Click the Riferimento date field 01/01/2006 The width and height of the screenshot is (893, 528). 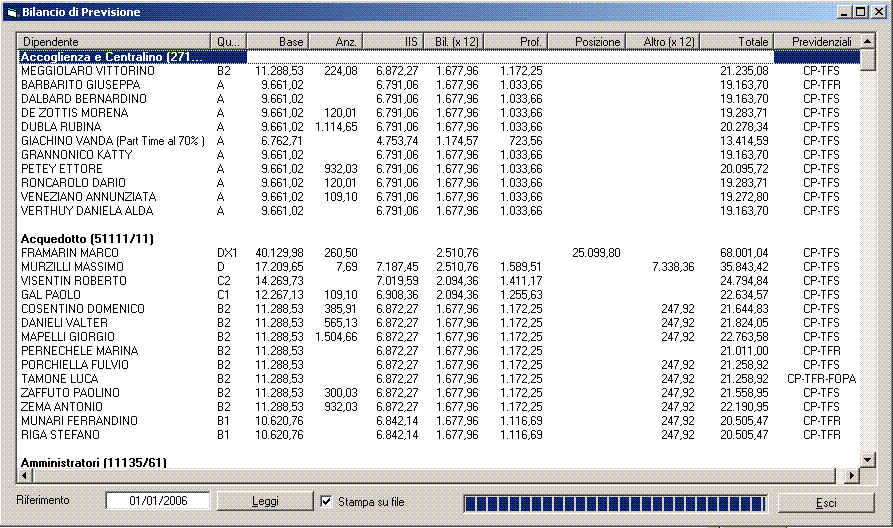(x=158, y=501)
